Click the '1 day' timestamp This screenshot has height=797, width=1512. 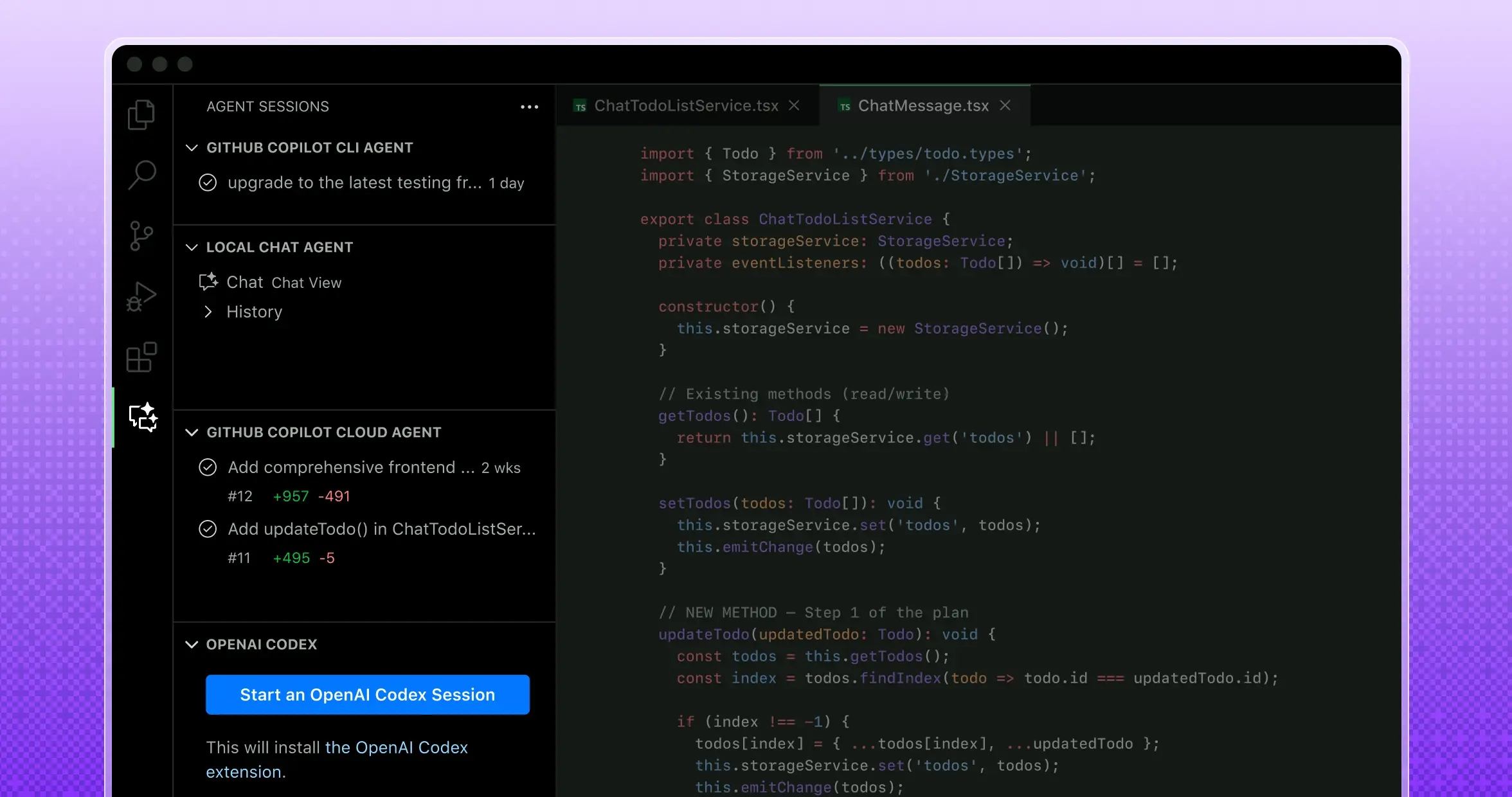click(x=507, y=183)
